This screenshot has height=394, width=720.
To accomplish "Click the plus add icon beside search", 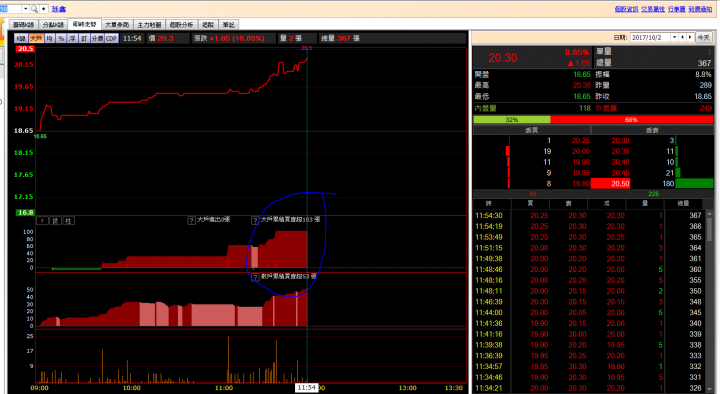I will point(44,9).
